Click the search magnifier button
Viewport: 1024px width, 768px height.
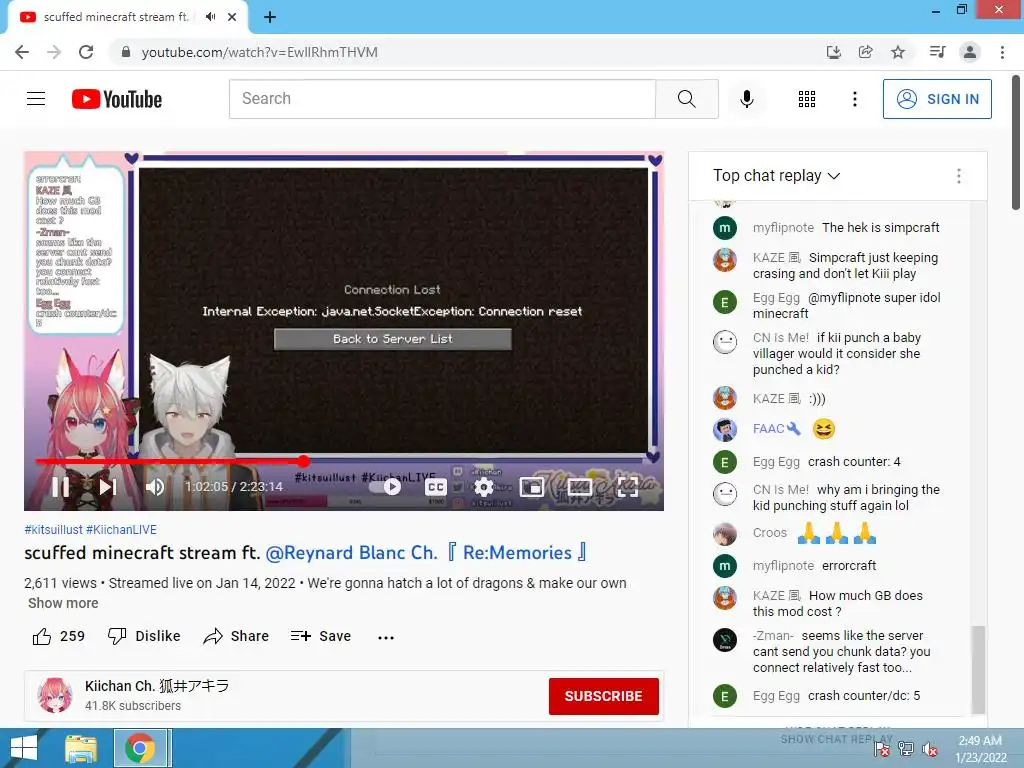pos(686,99)
